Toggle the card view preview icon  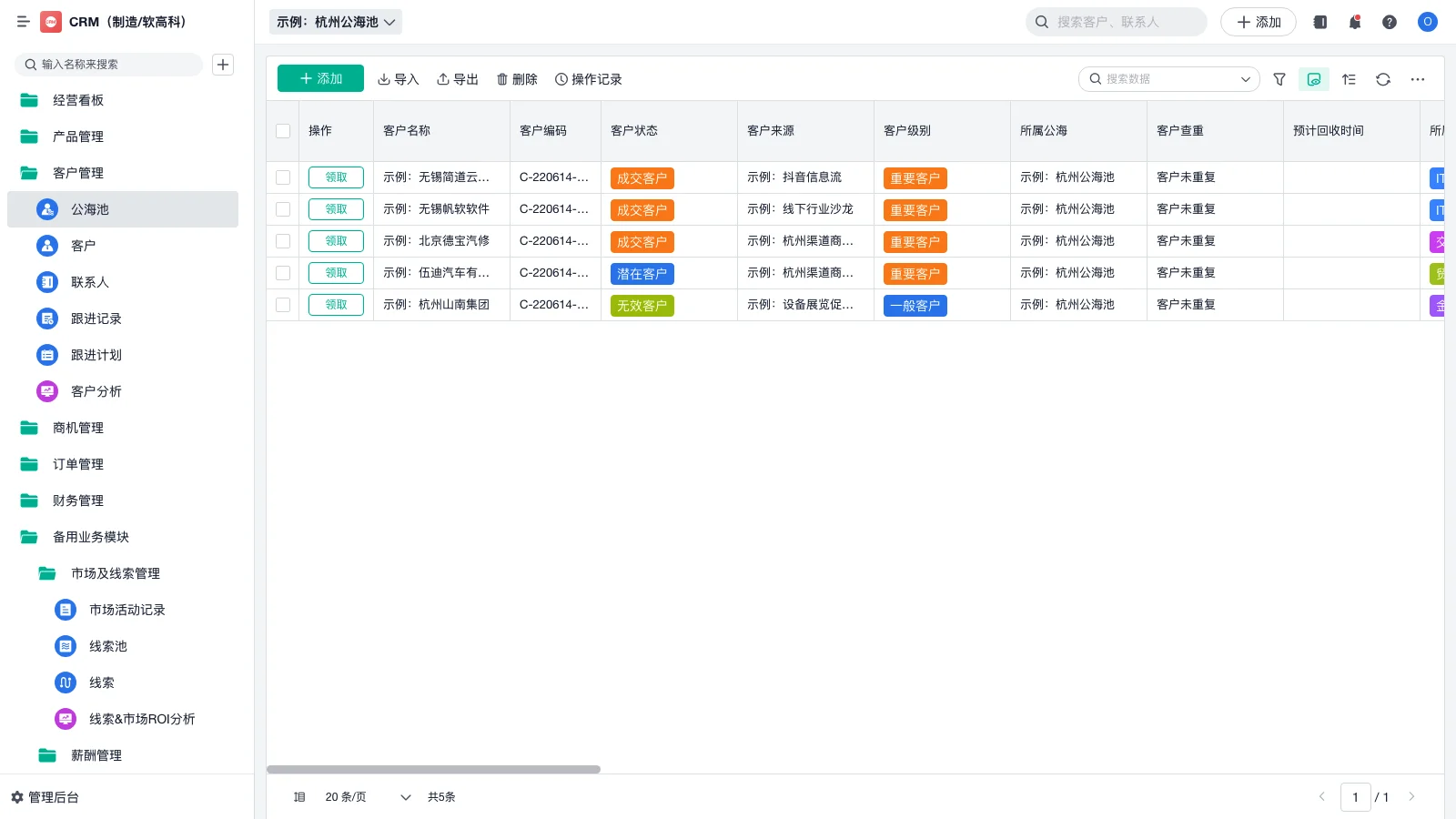pos(1313,79)
